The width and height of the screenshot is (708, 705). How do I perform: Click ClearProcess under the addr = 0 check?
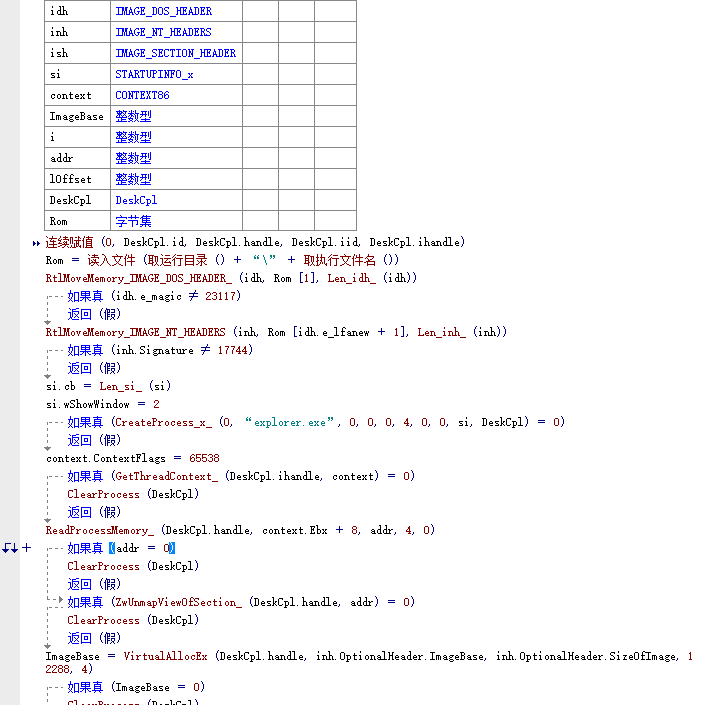pos(103,566)
